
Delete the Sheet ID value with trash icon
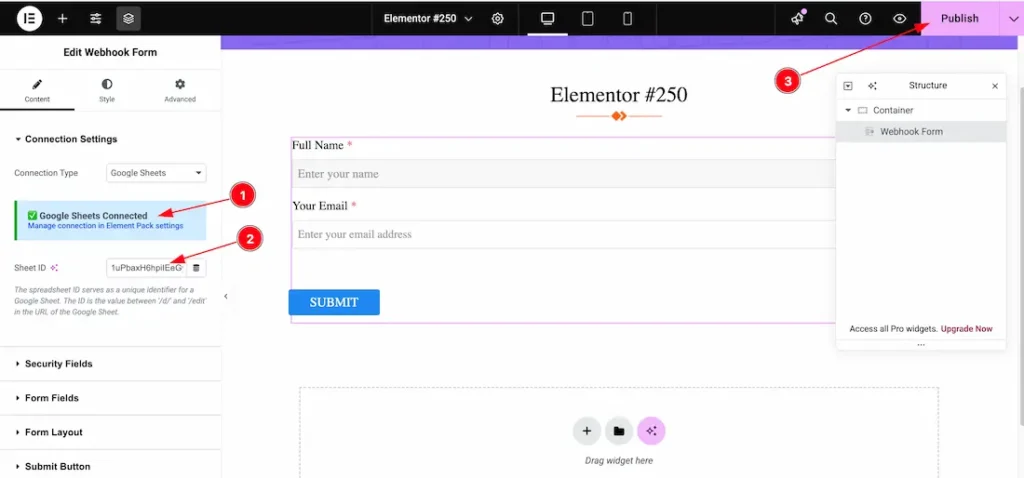196,268
